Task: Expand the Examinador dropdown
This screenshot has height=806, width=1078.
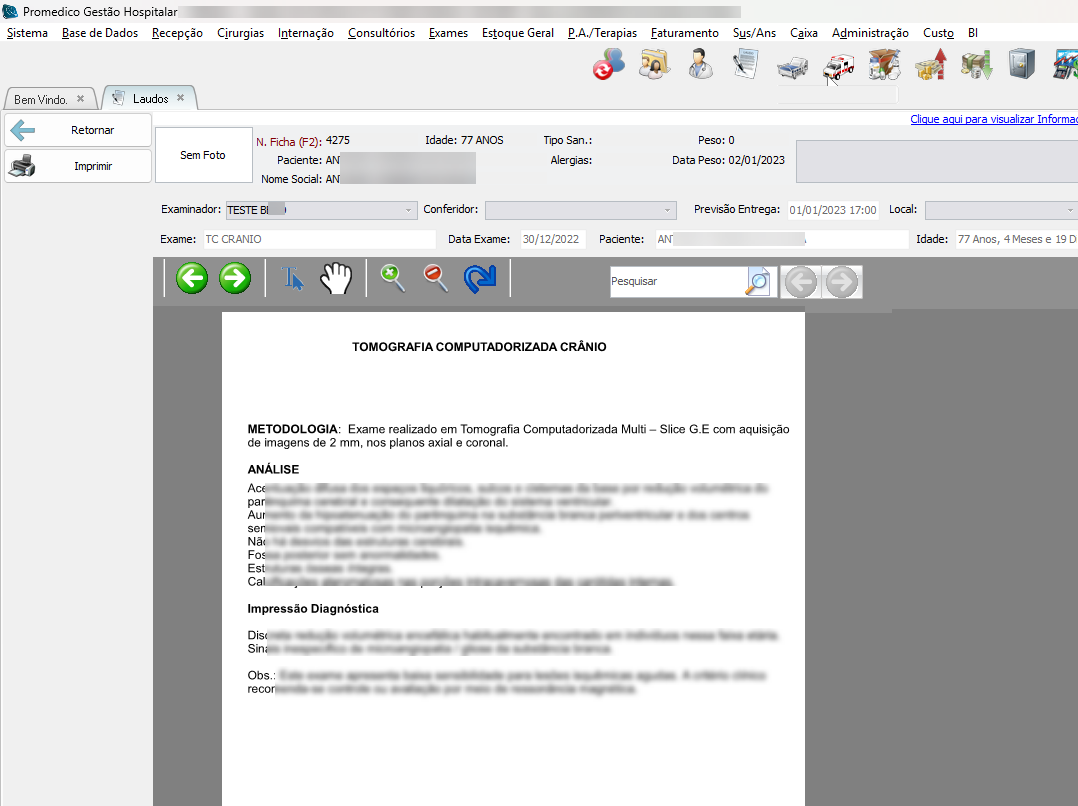Action: coord(409,211)
